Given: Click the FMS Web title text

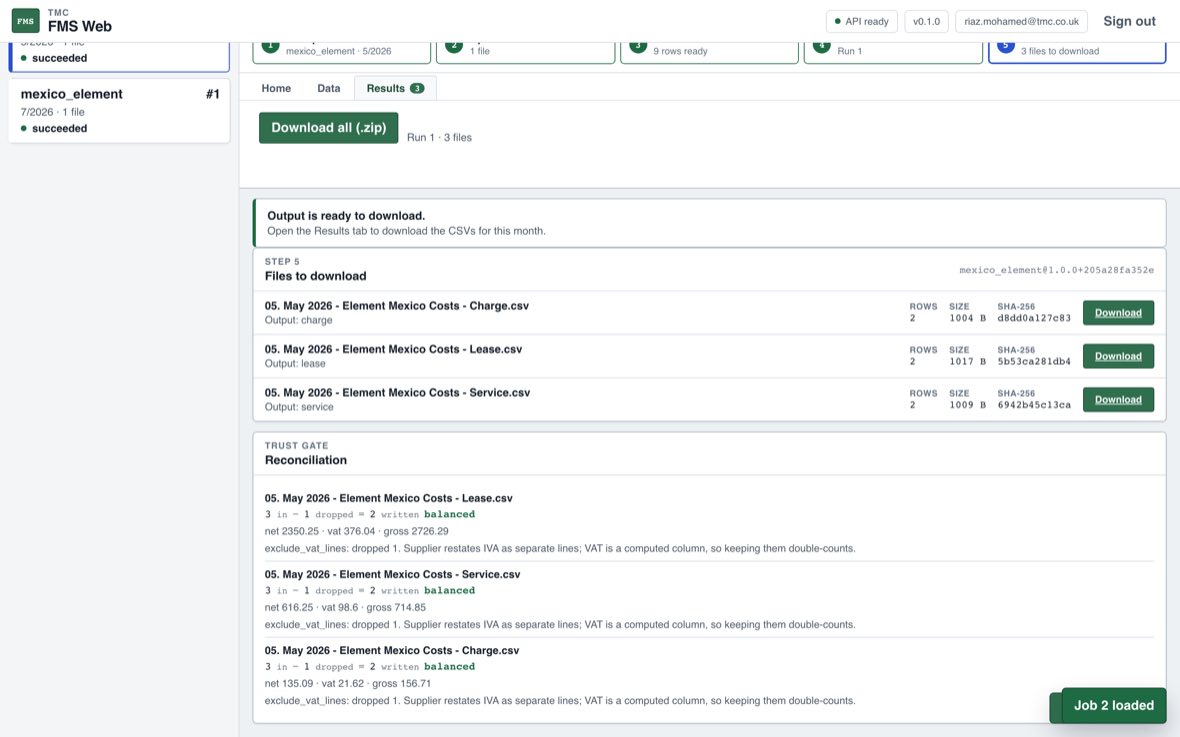Looking at the screenshot, I should [x=80, y=26].
